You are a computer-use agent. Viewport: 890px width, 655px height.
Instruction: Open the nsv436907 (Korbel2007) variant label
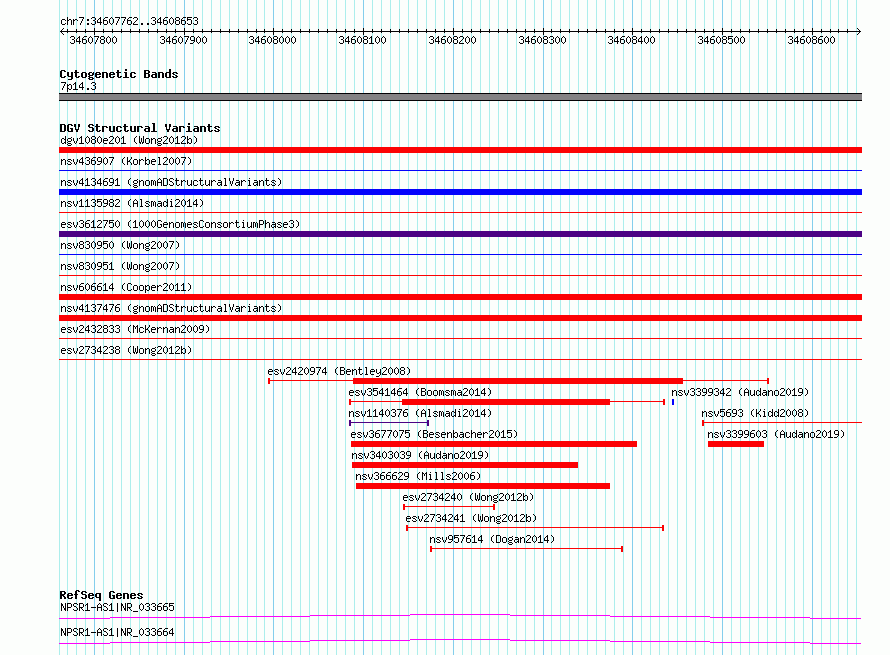[126, 161]
